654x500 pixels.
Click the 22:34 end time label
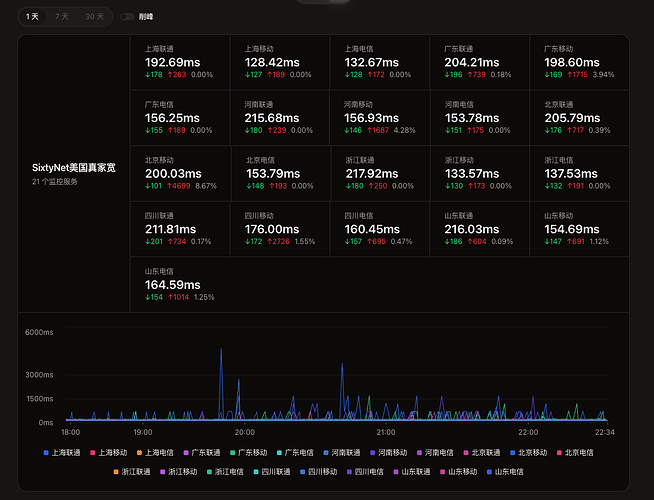[604, 432]
